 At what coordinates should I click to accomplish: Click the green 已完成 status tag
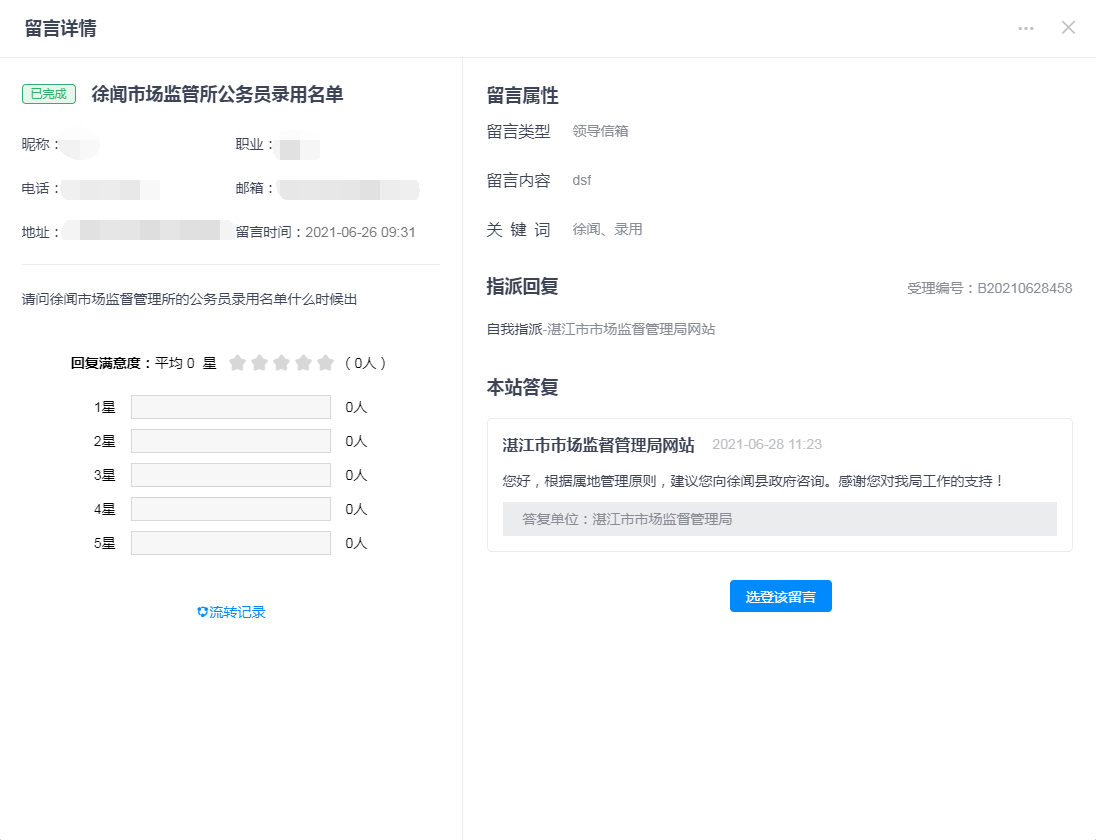pos(49,94)
